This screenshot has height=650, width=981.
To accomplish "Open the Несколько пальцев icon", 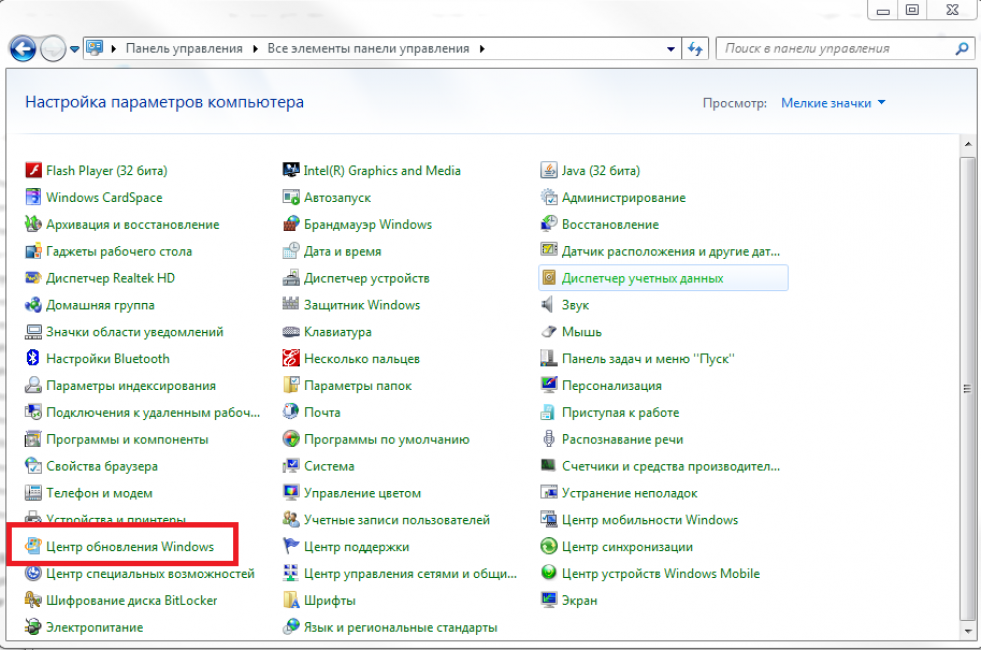I will tap(291, 358).
